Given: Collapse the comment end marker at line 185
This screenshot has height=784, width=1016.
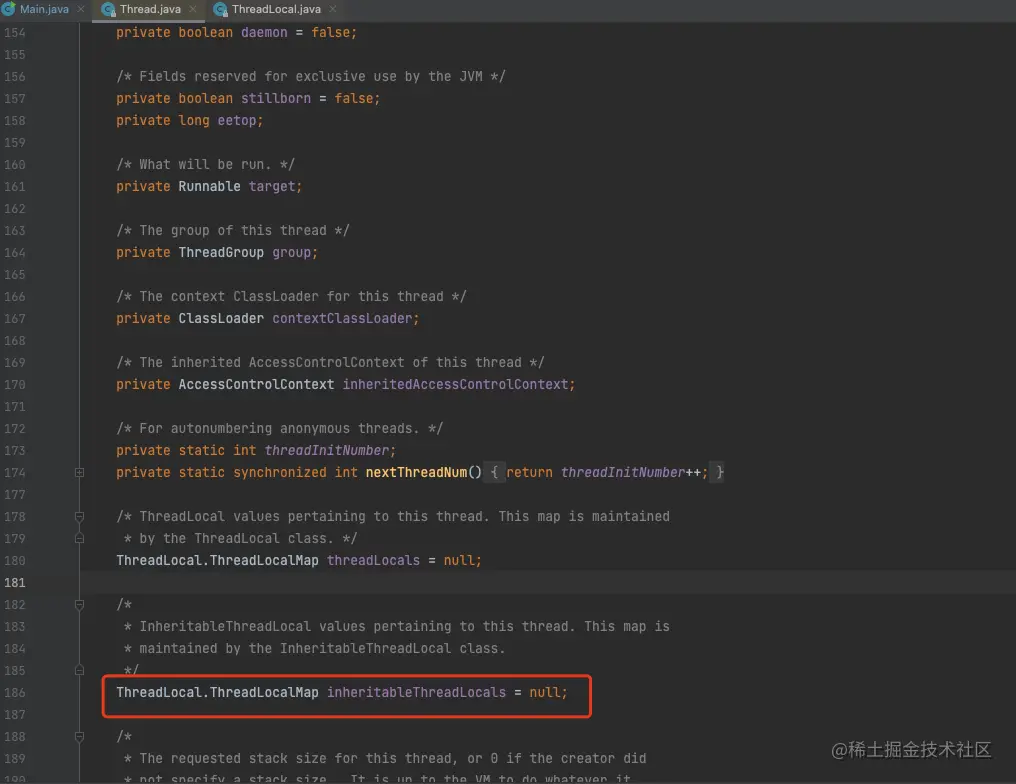Looking at the screenshot, I should pos(79,671).
